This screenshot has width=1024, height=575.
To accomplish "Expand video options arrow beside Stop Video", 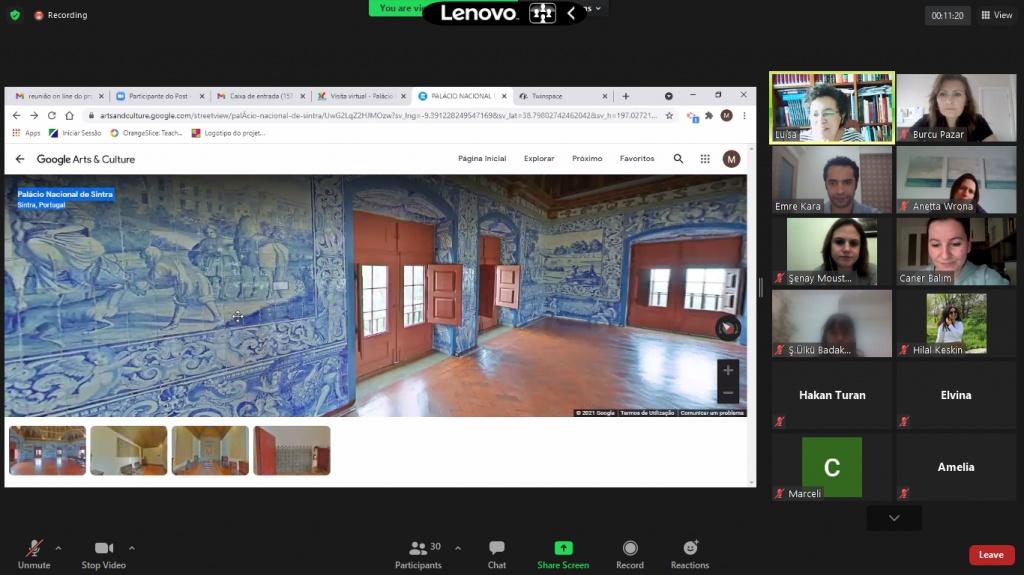I will pos(132,548).
